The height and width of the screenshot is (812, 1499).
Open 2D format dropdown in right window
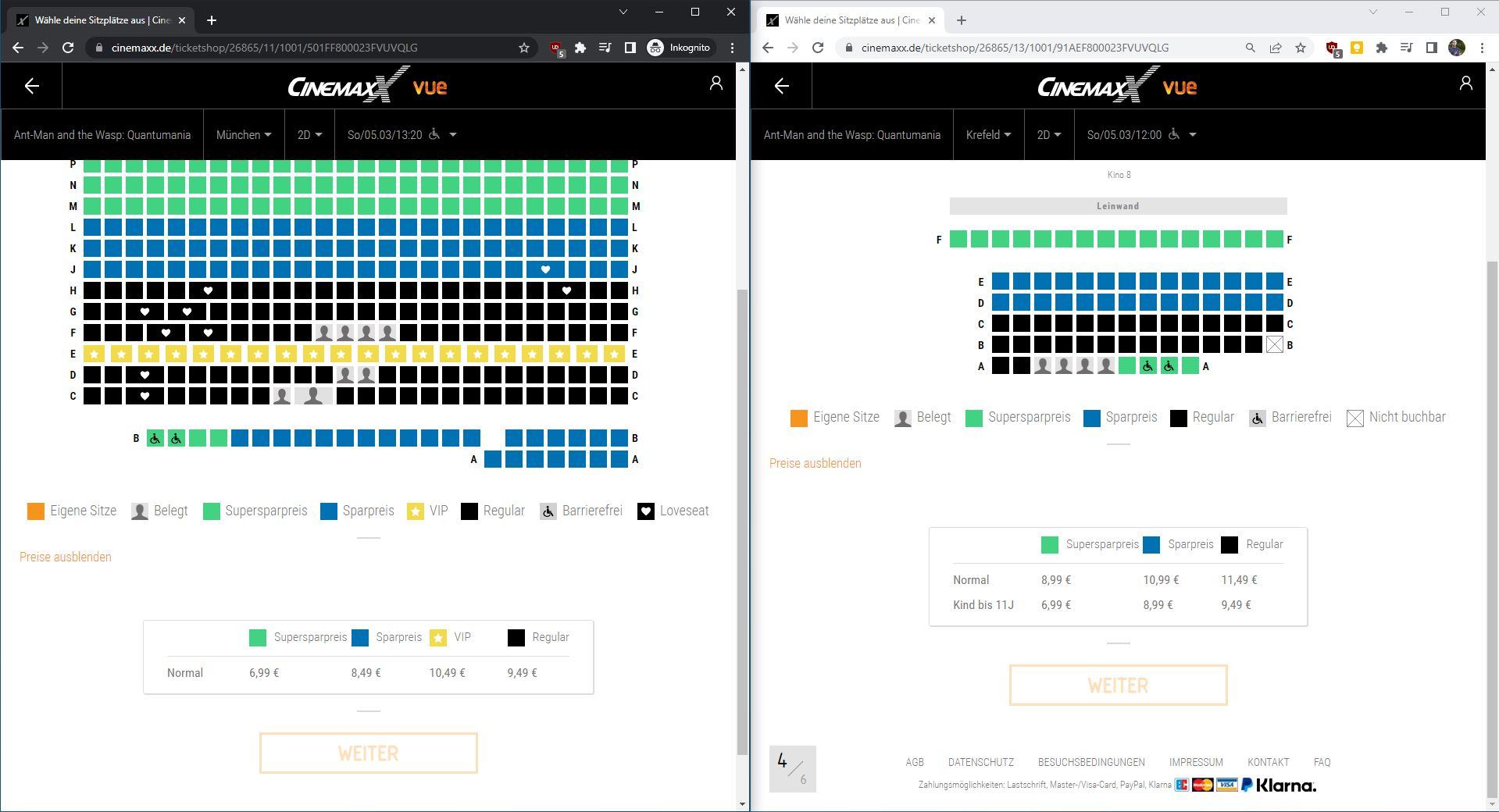pyautogui.click(x=1049, y=135)
